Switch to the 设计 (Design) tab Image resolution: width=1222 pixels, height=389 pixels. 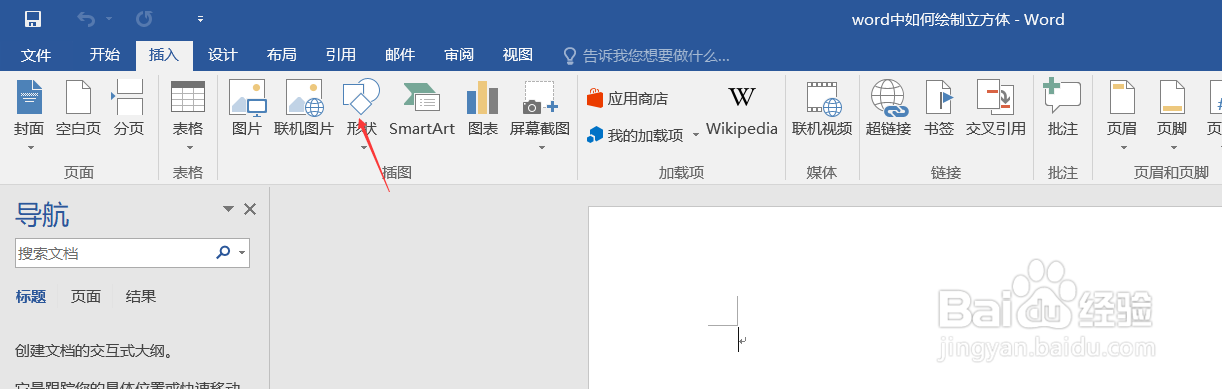click(222, 54)
